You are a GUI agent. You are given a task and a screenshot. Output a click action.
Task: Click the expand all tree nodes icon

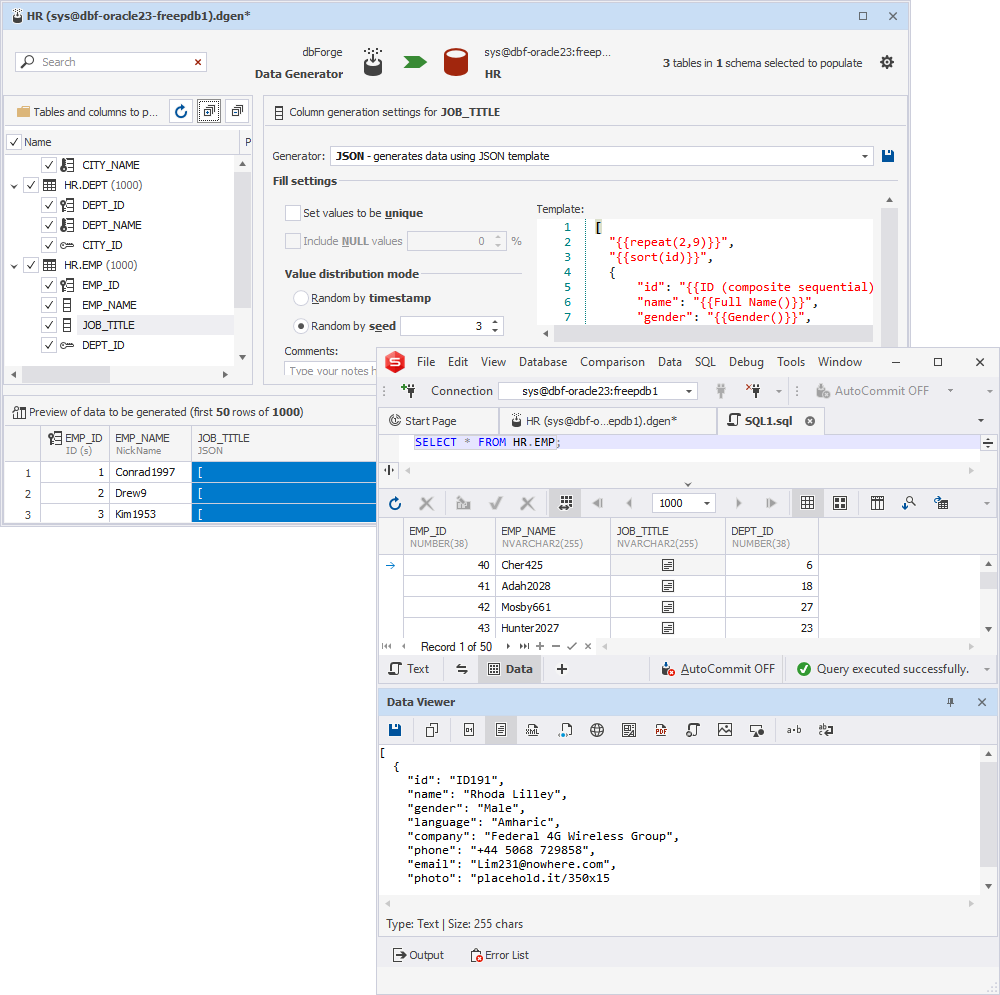click(x=209, y=112)
